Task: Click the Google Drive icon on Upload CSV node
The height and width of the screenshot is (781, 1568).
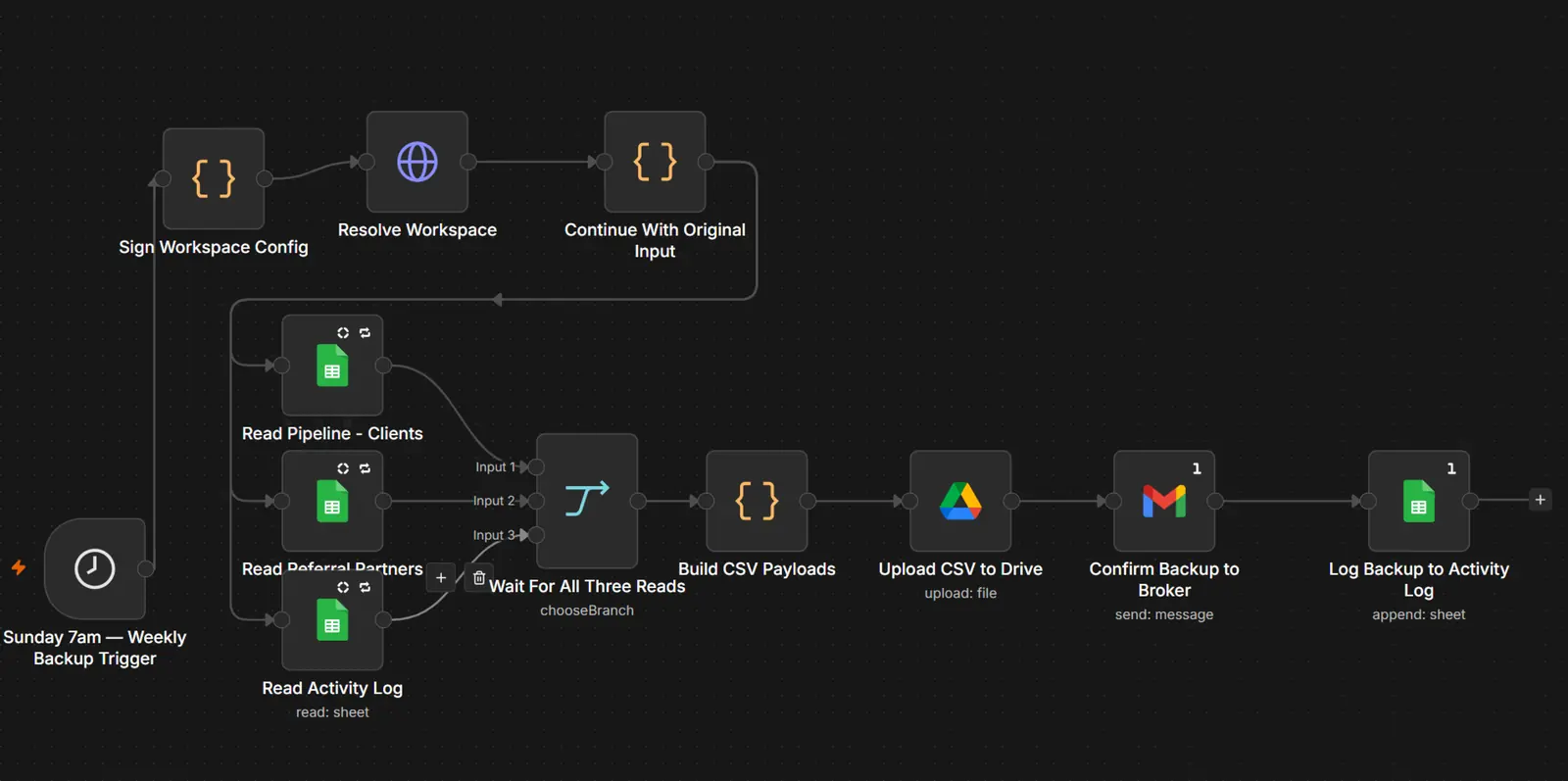Action: pyautogui.click(x=960, y=501)
